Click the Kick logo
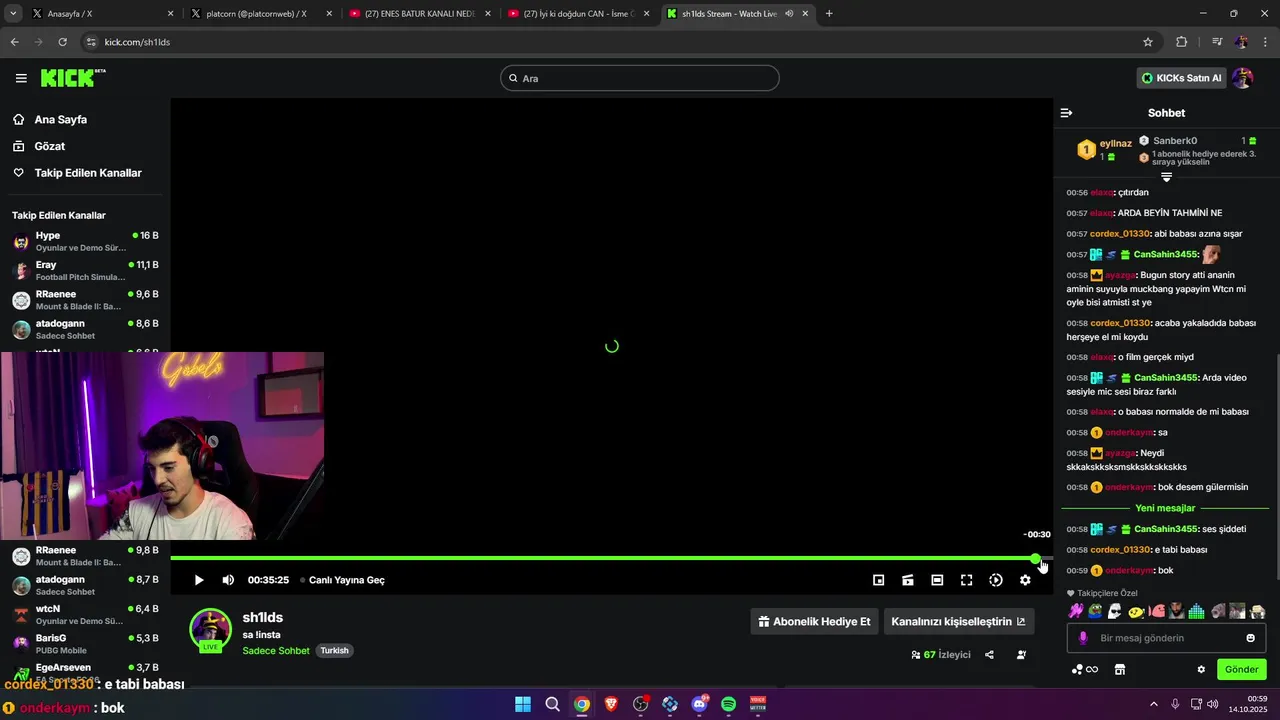Image resolution: width=1280 pixels, height=720 pixels. pyautogui.click(x=73, y=78)
